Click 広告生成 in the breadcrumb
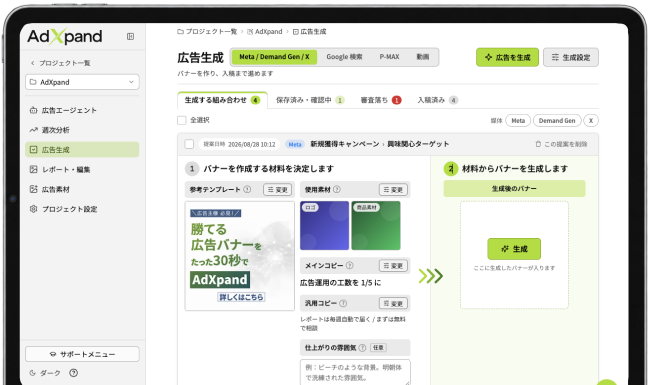 [310, 32]
